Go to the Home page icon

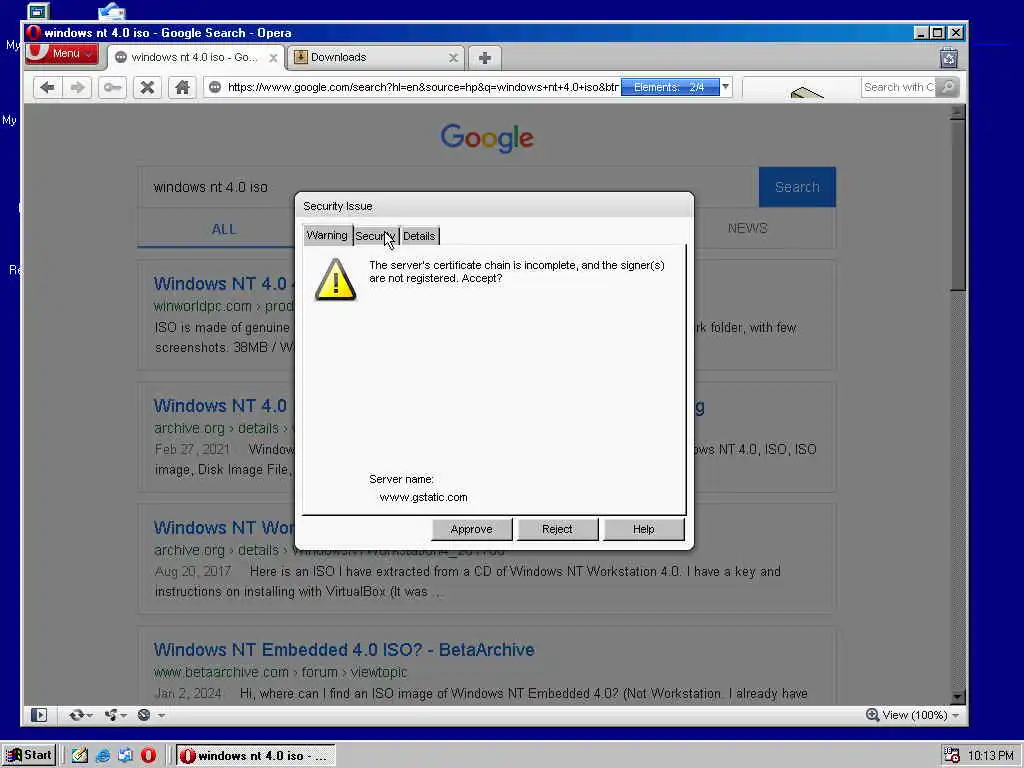point(182,88)
